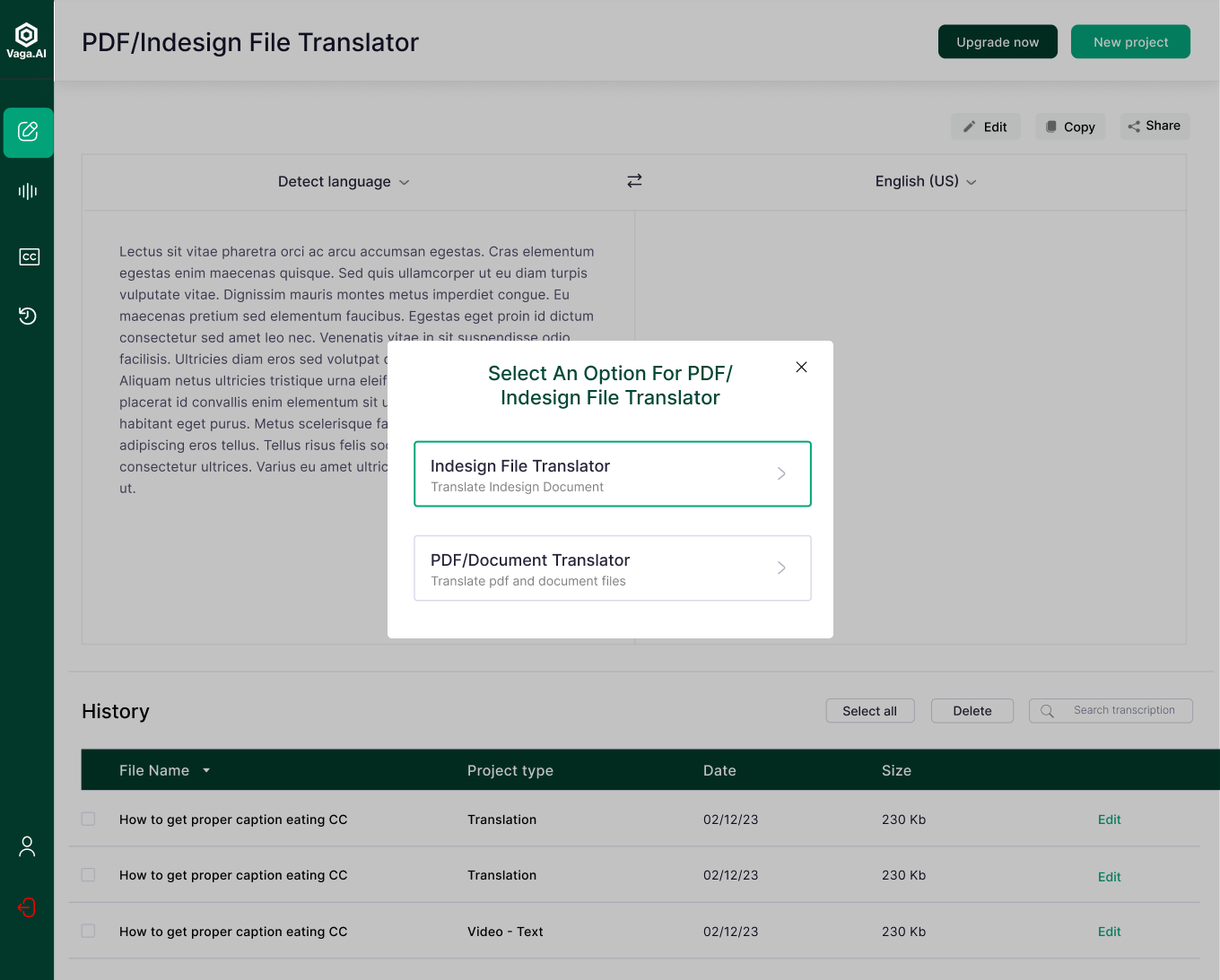Open the closed captions CC sidebar icon

(x=29, y=256)
